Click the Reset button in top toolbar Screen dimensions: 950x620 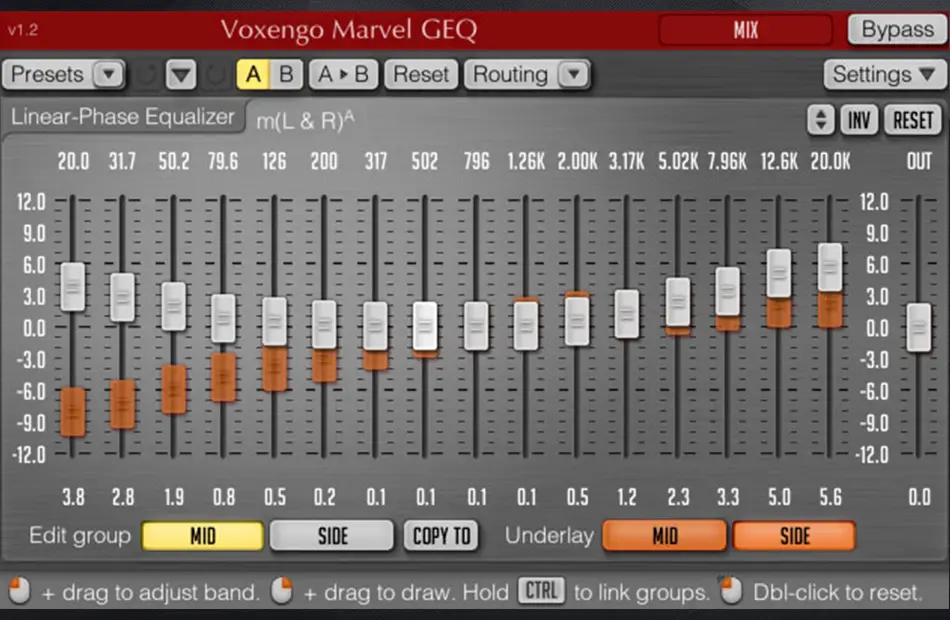[421, 75]
